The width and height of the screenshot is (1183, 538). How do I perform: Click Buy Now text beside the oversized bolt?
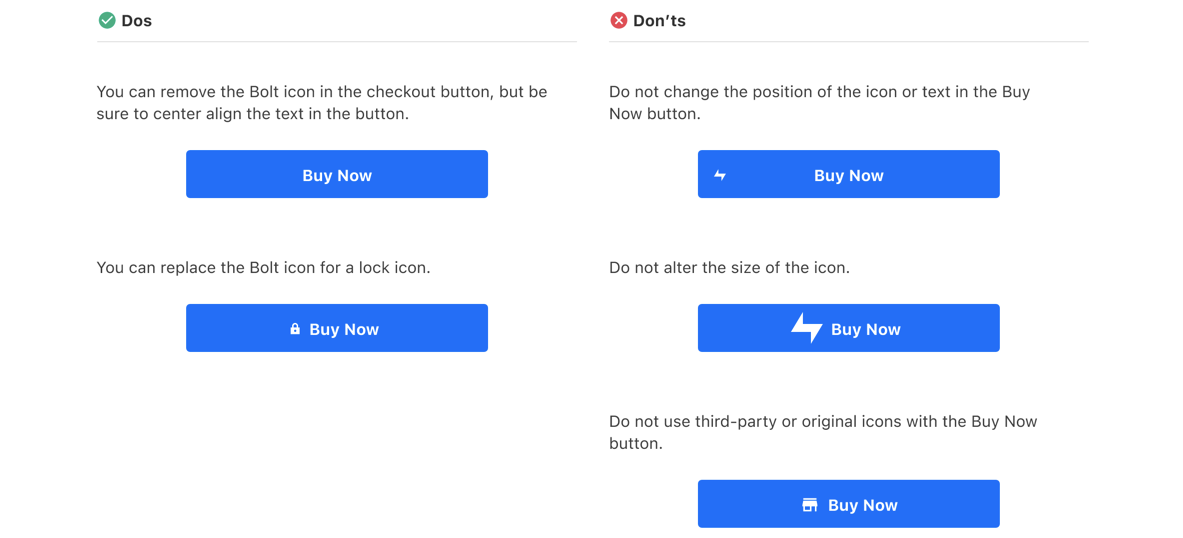tap(865, 330)
